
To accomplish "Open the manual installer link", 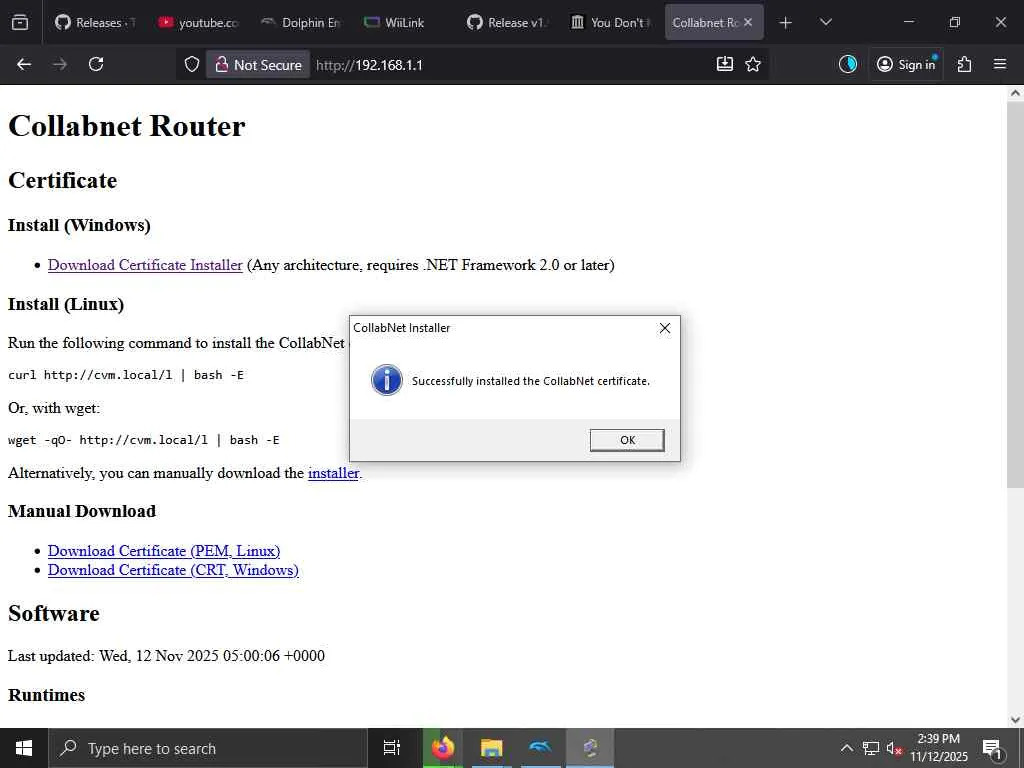I will coord(334,473).
